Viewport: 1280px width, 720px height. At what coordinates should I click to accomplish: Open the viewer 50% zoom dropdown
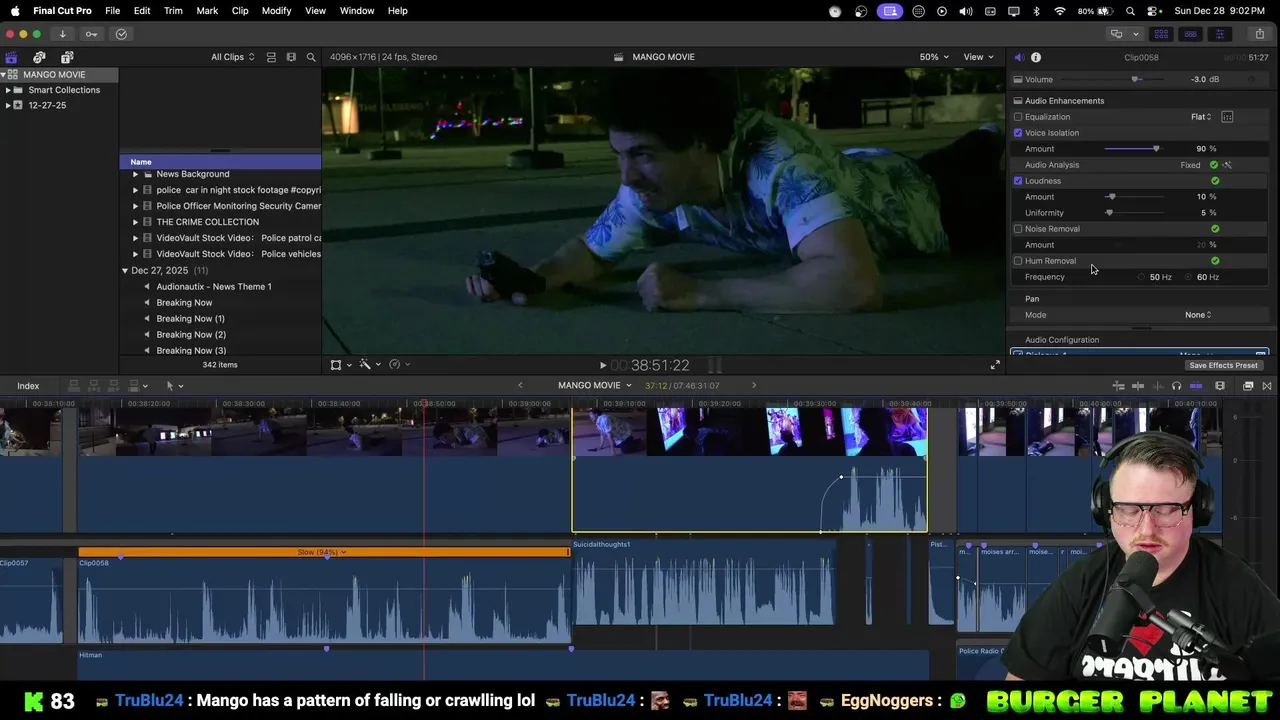click(934, 57)
